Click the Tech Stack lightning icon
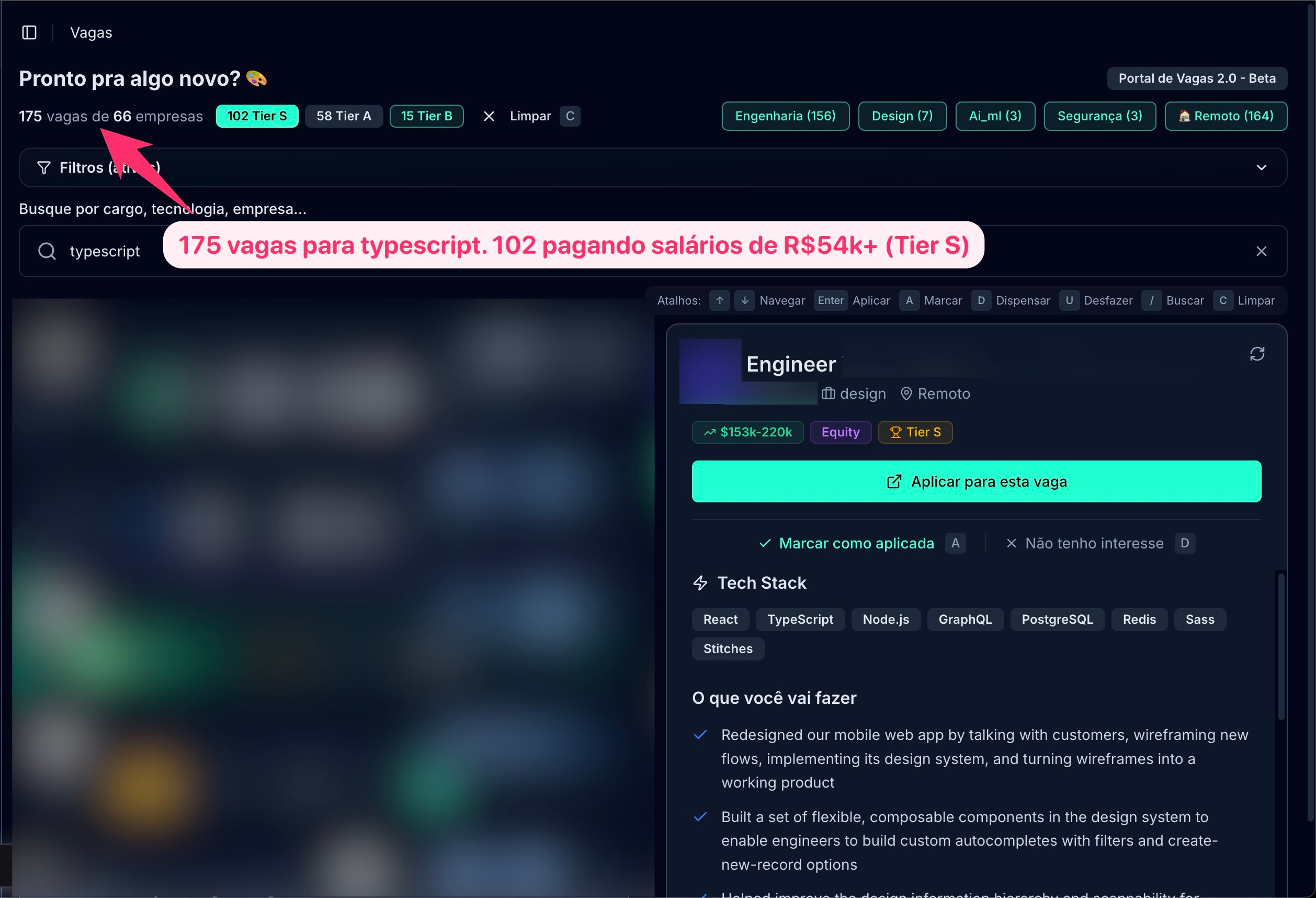Image resolution: width=1316 pixels, height=898 pixels. [x=700, y=583]
